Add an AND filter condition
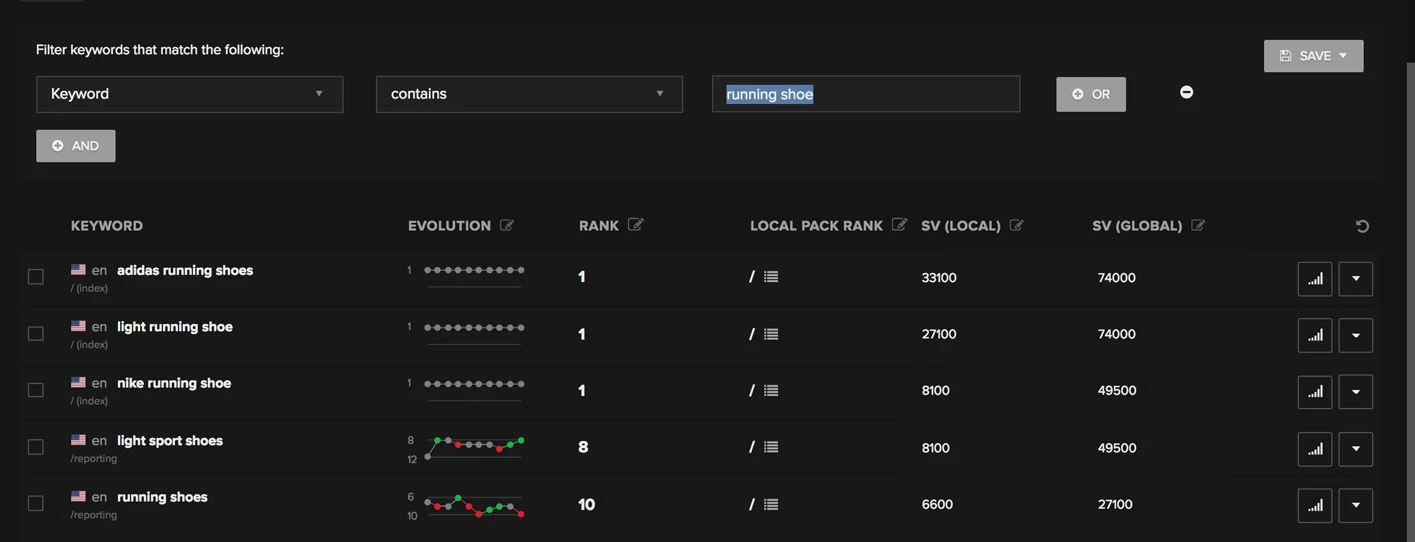 click(76, 146)
